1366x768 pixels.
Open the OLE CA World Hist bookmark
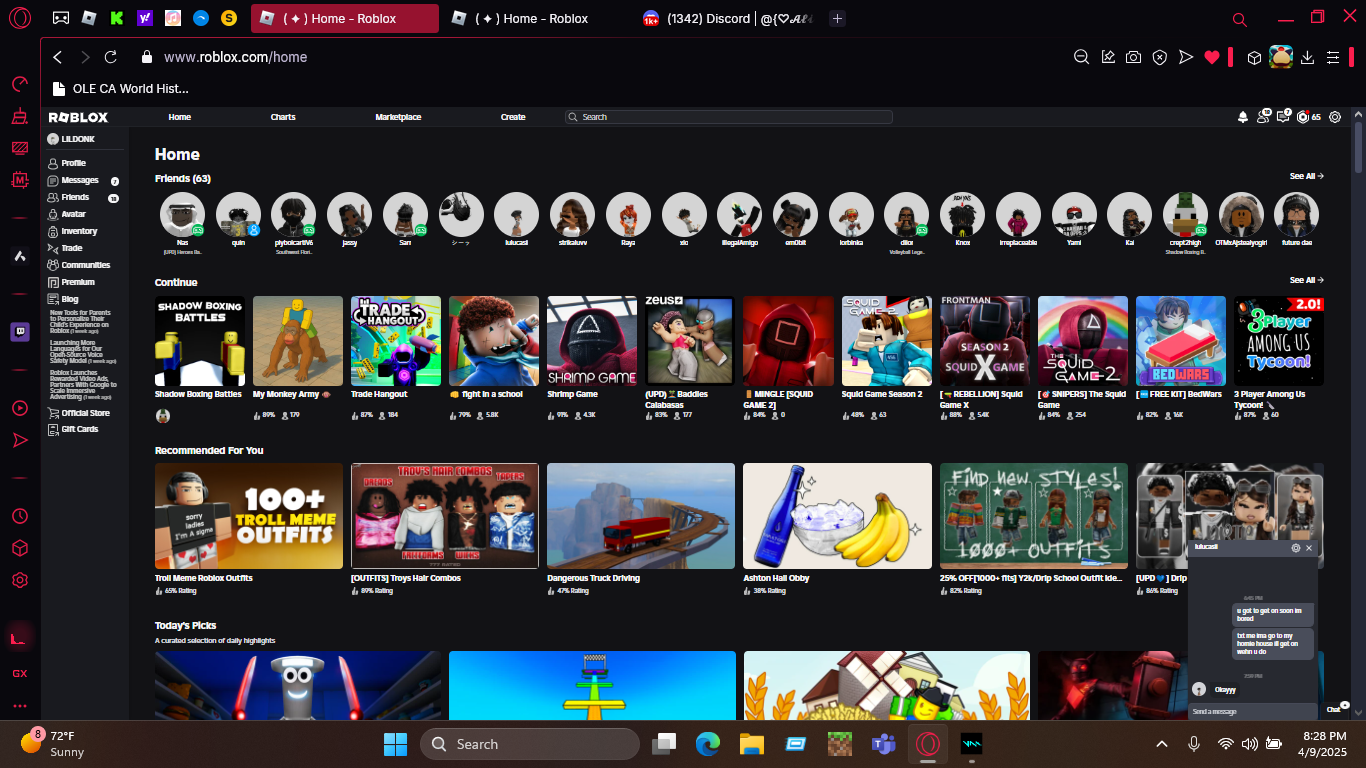click(120, 88)
